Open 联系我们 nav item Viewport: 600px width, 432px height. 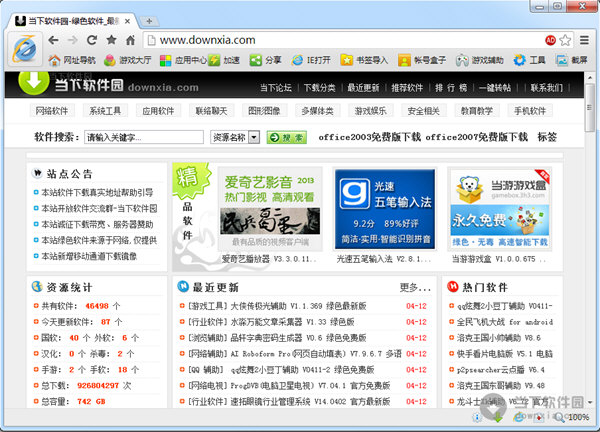click(546, 88)
